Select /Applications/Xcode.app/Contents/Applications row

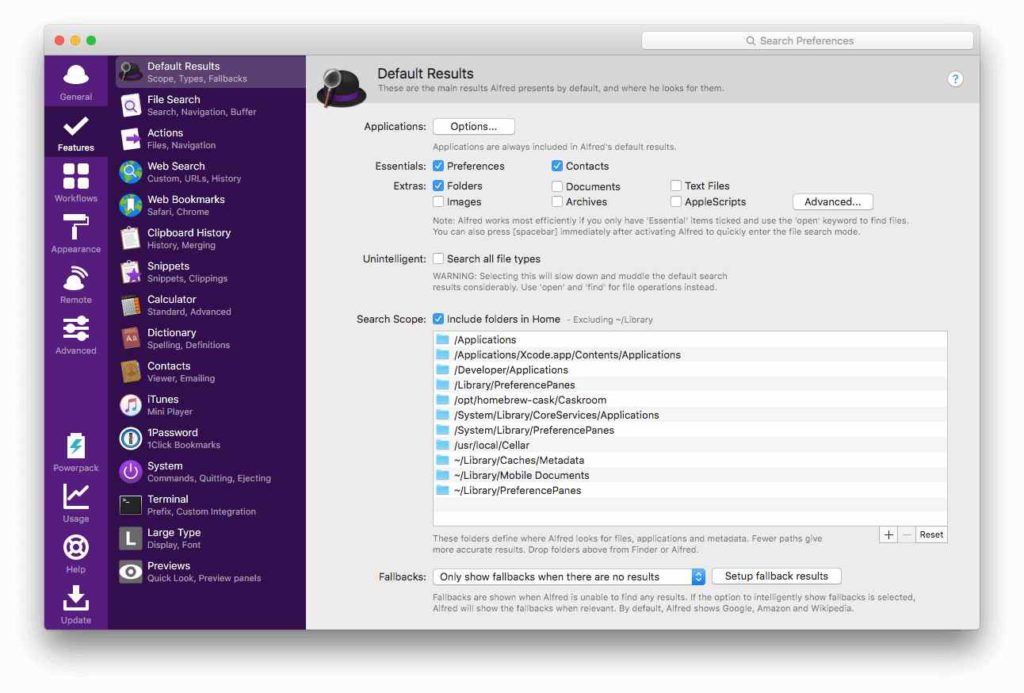690,355
